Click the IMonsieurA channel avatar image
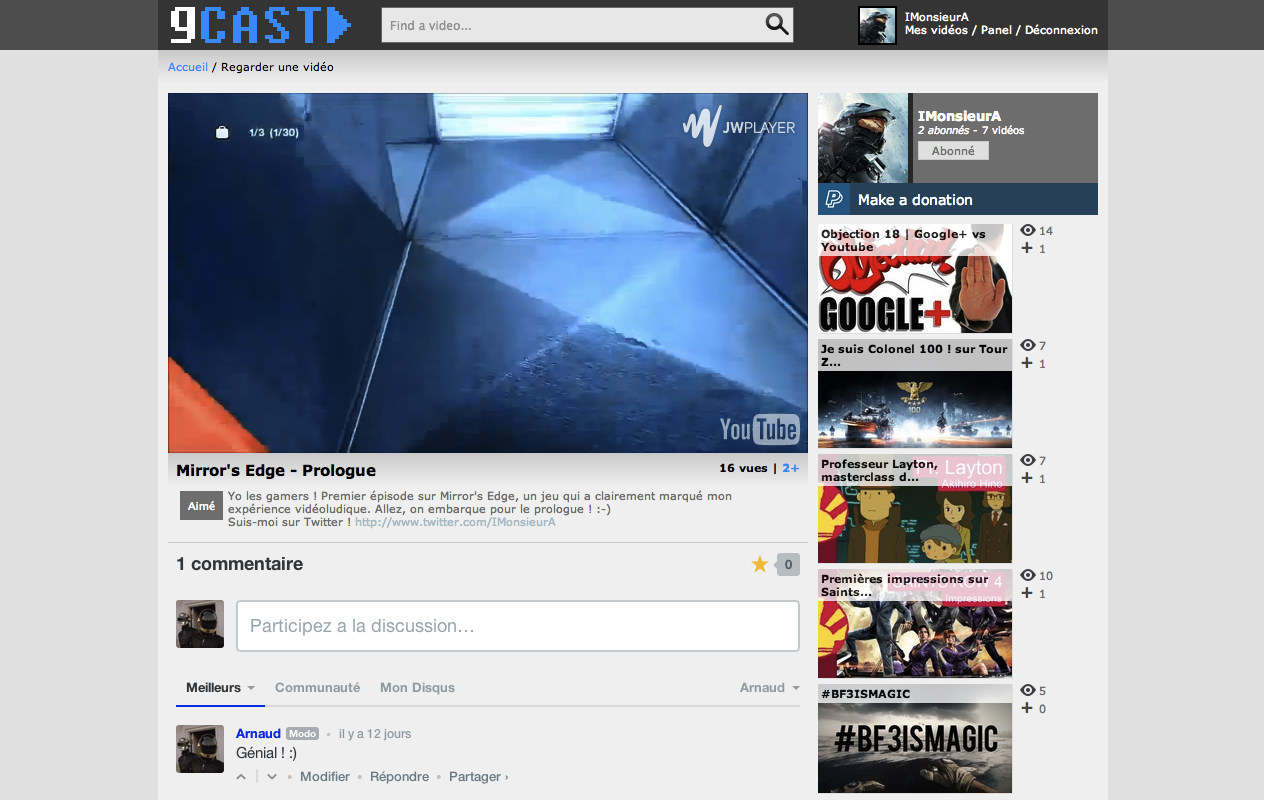The width and height of the screenshot is (1264, 800). (862, 137)
